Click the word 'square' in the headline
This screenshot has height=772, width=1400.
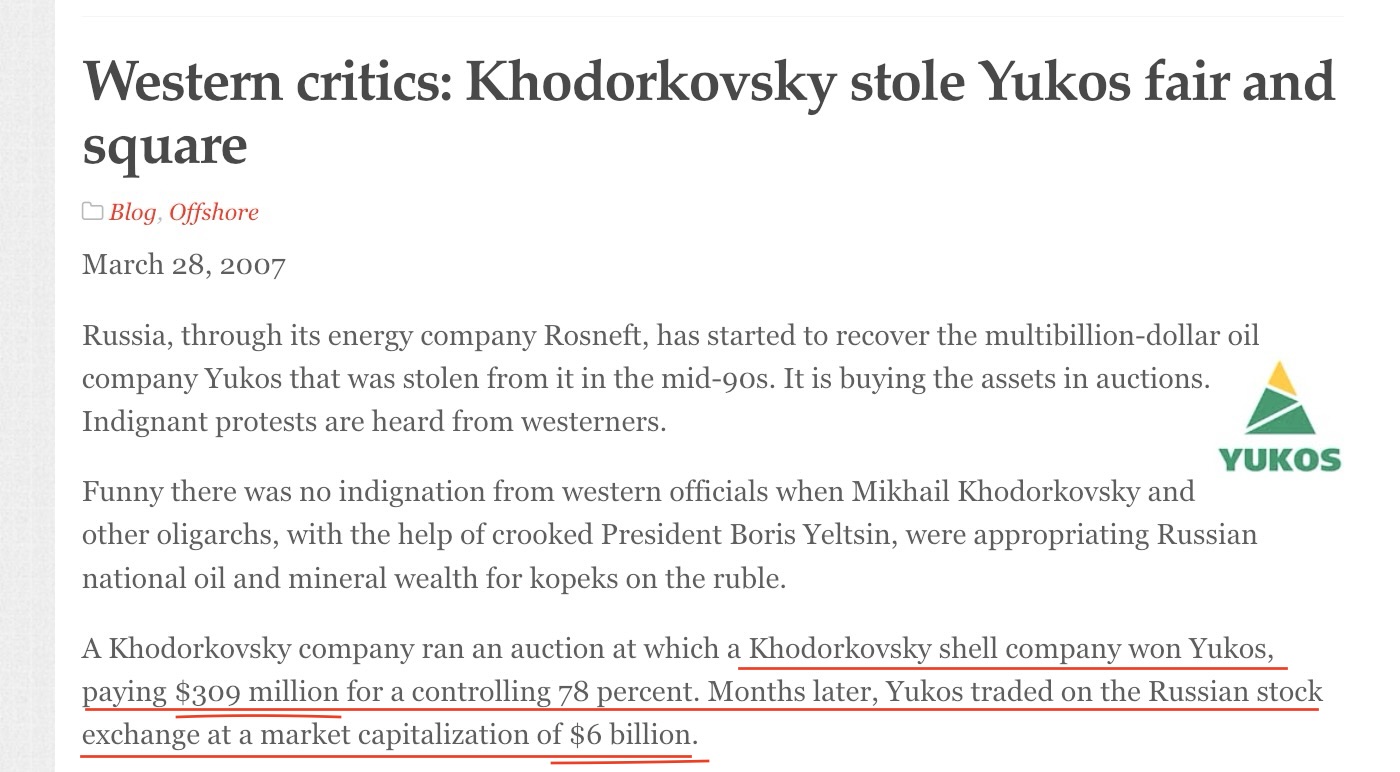coord(164,146)
